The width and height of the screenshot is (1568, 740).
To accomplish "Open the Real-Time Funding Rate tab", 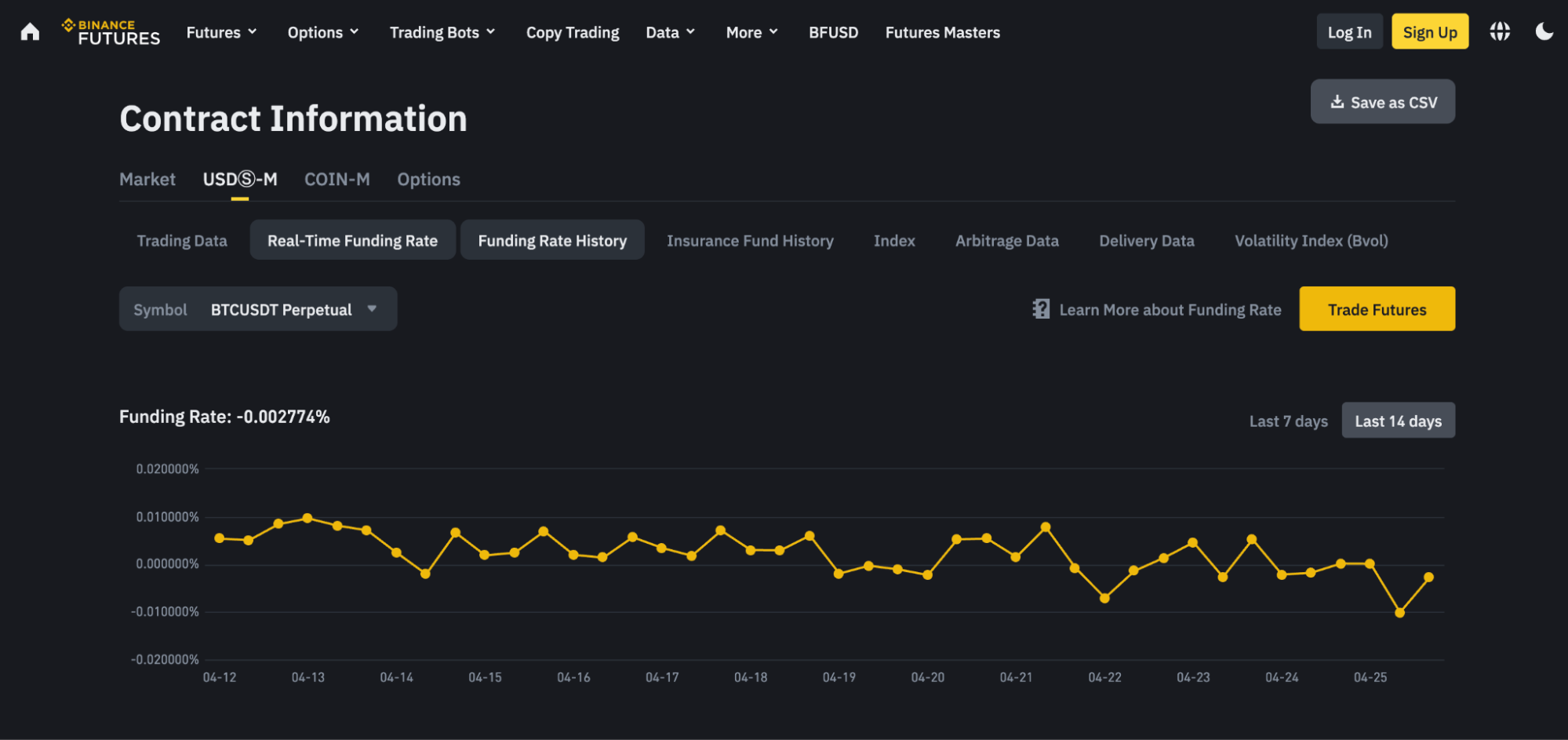I will tap(352, 241).
